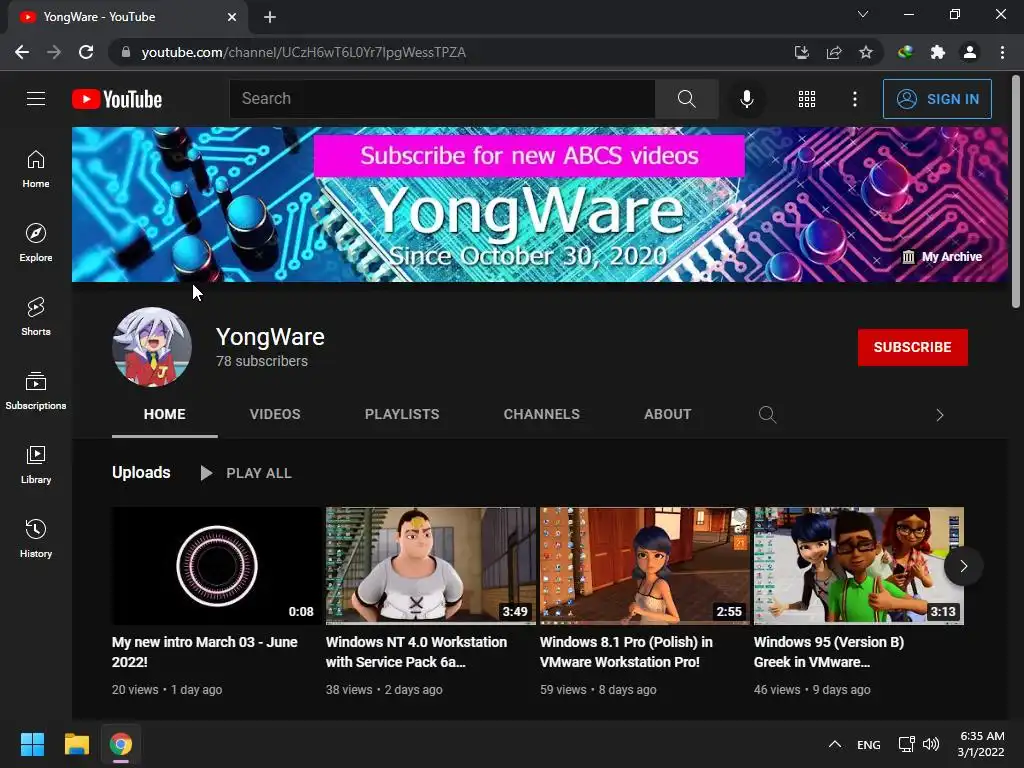The height and width of the screenshot is (768, 1024).
Task: Open the YouTube hamburger guide menu
Action: (36, 99)
